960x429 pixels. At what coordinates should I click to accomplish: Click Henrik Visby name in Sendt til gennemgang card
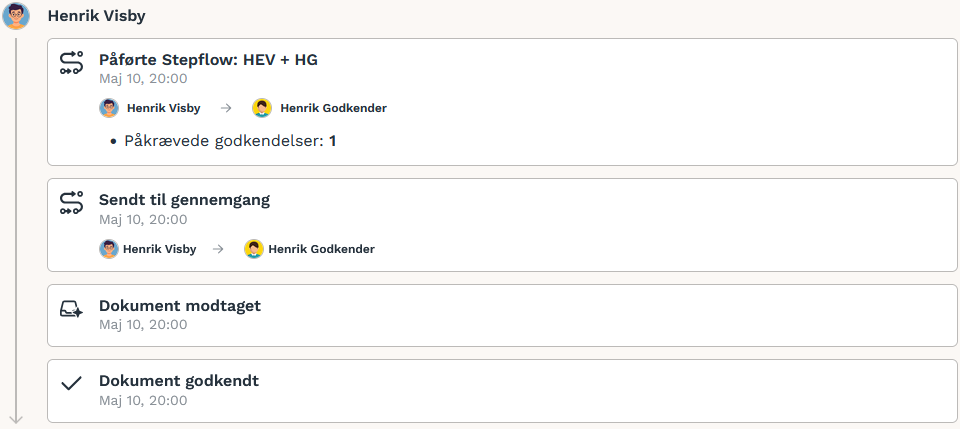160,249
